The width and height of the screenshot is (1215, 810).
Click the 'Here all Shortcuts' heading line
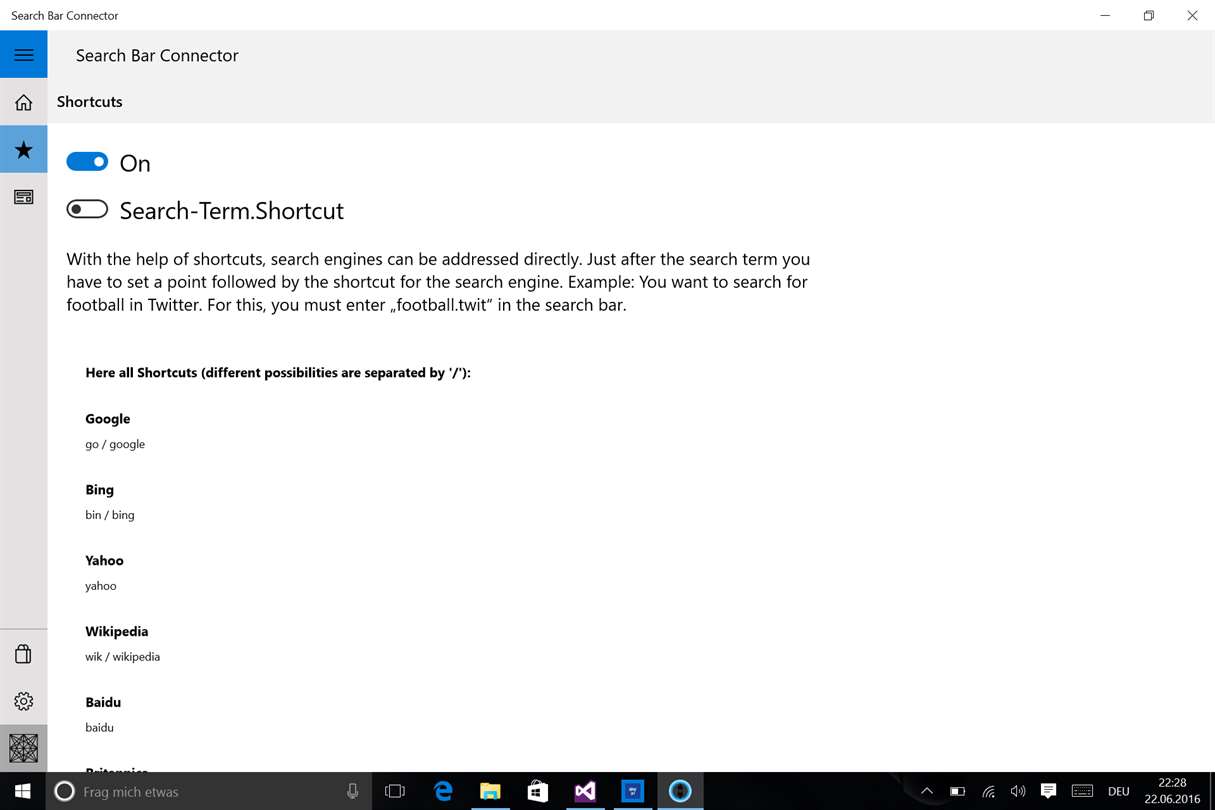pyautogui.click(x=278, y=373)
